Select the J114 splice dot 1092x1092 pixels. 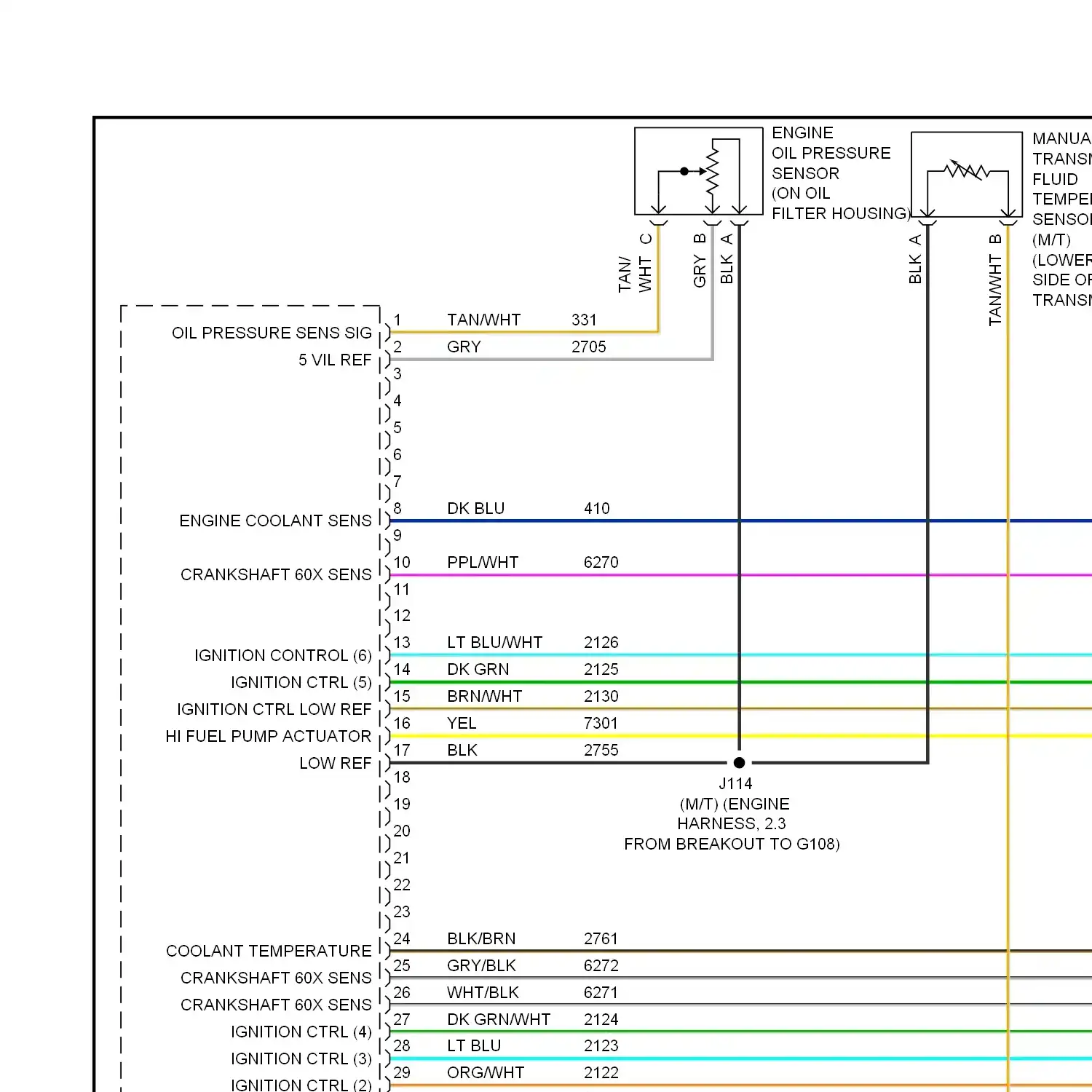[x=739, y=763]
